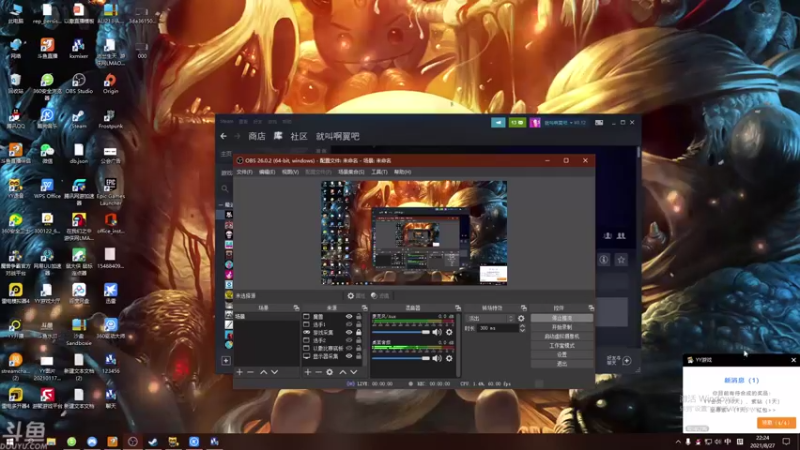
Task: Open the OBS 视图(V) menu
Action: [290, 172]
